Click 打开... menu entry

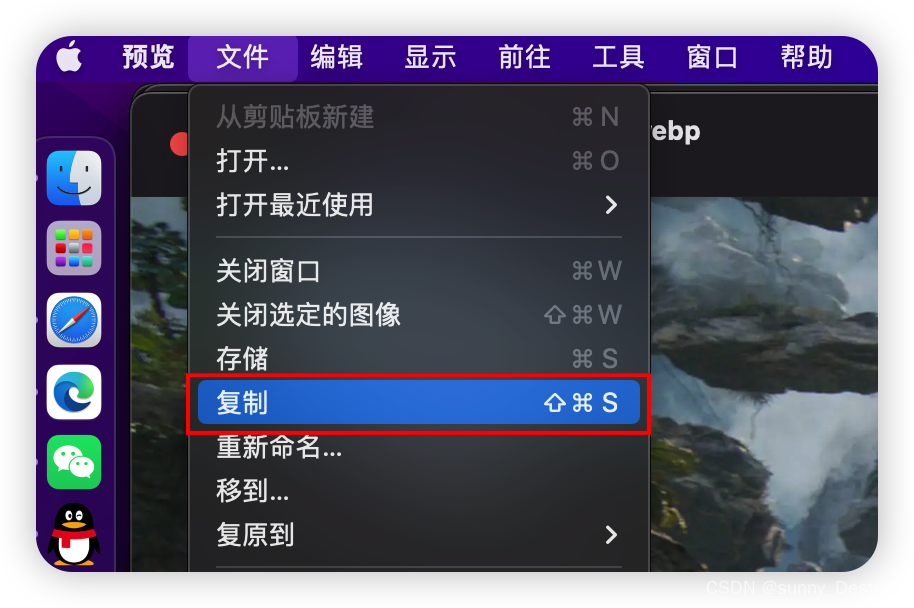pyautogui.click(x=419, y=160)
